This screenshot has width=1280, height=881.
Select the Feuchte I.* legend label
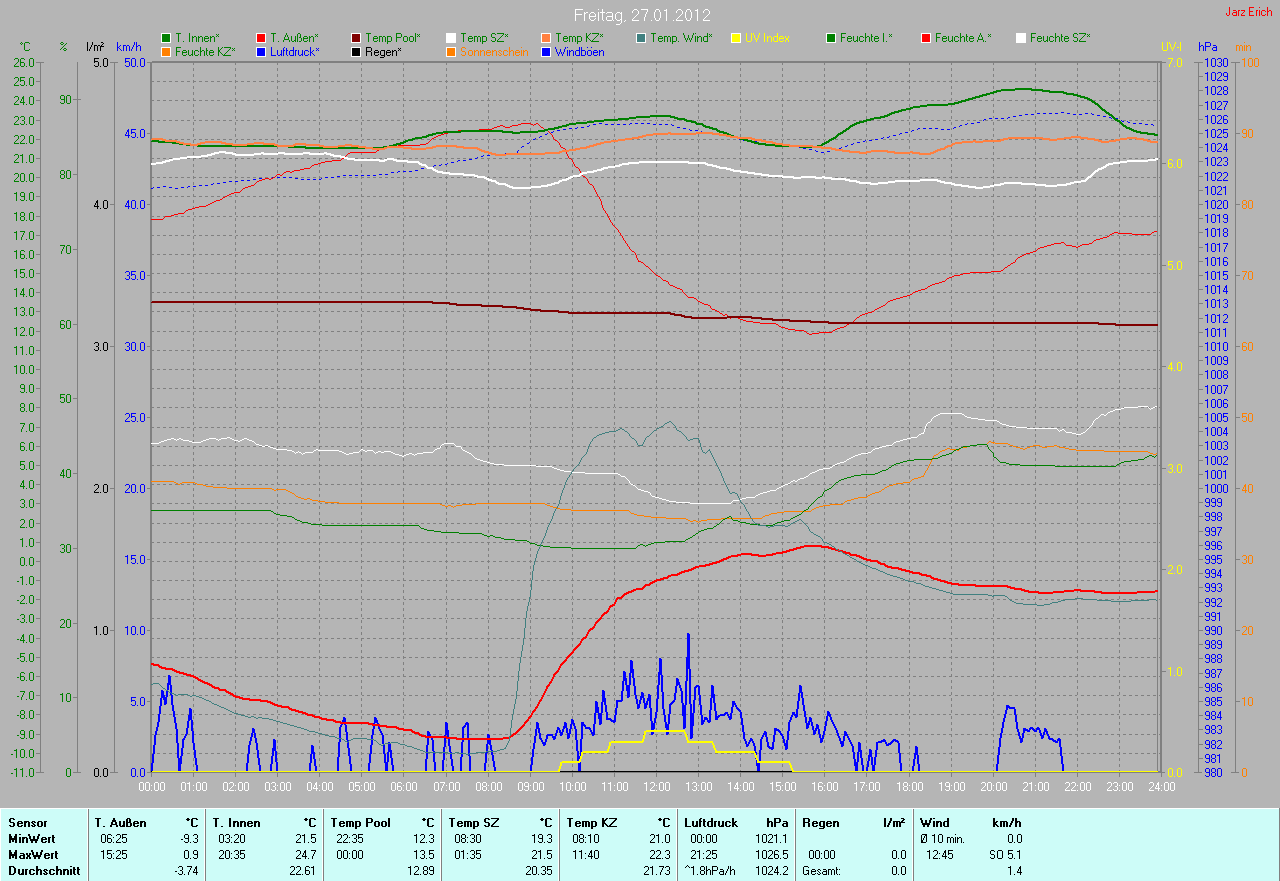click(x=866, y=38)
